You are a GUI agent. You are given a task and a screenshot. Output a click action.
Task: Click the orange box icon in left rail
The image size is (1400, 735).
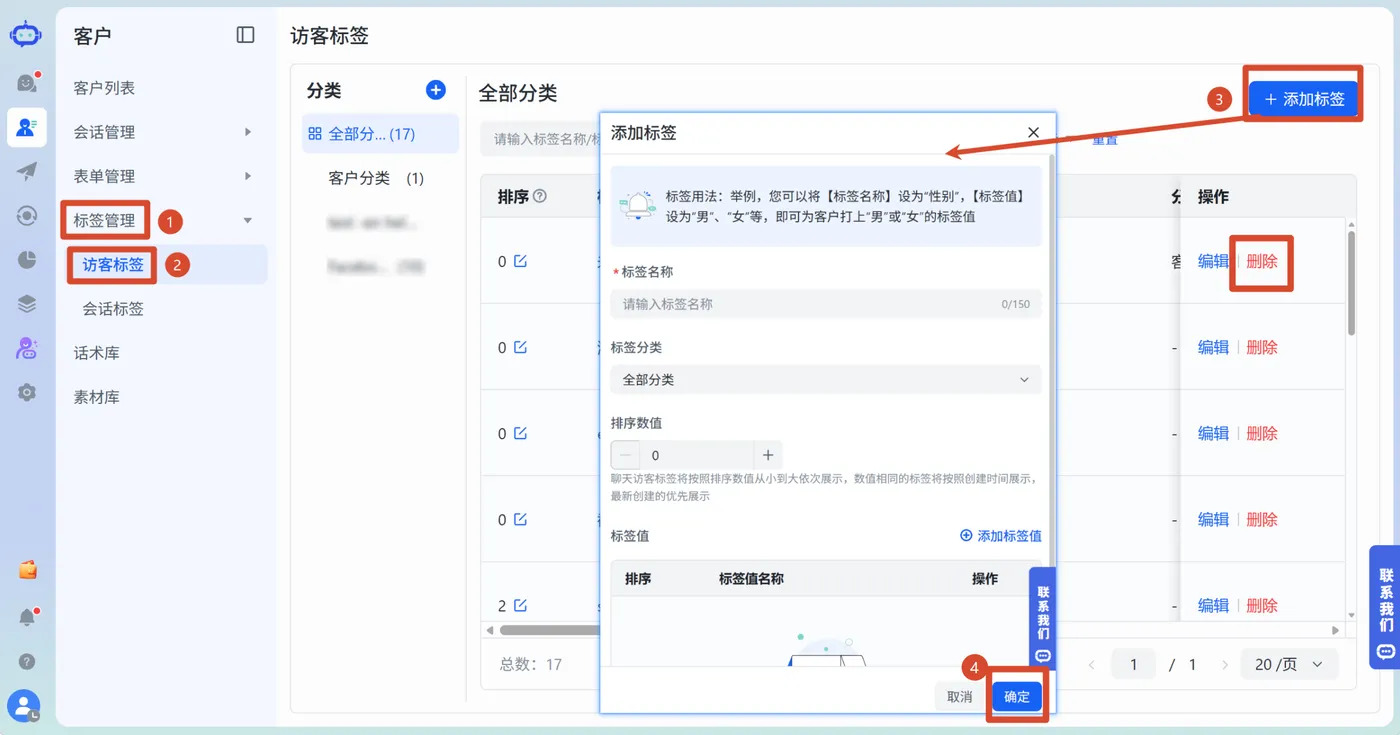28,570
